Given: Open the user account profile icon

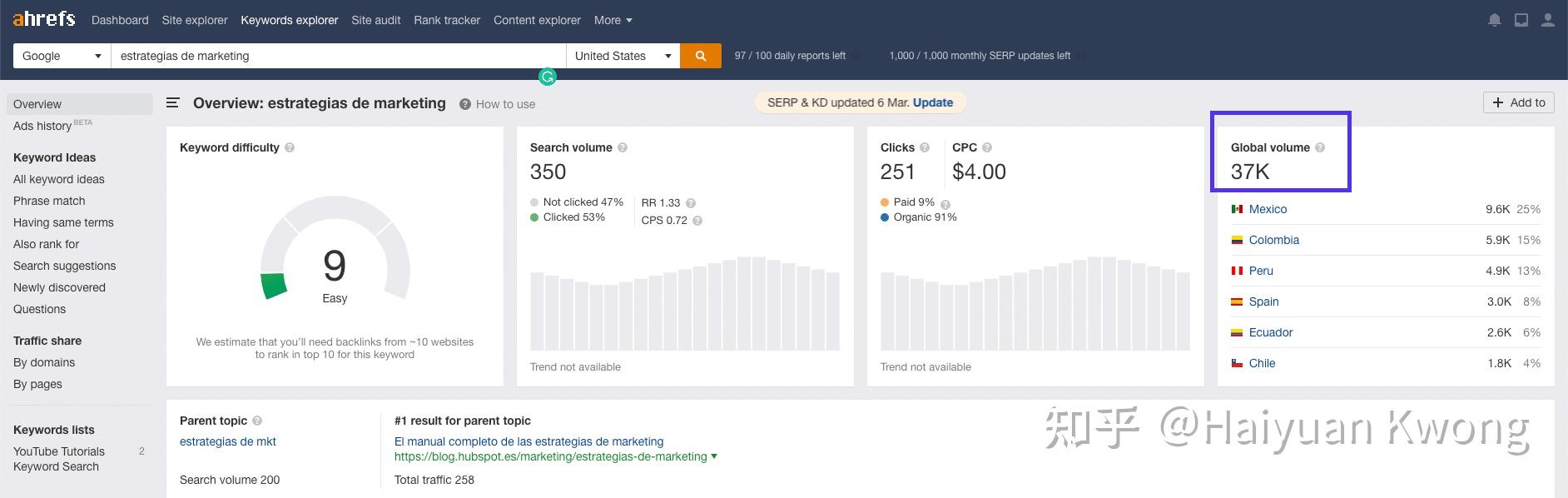Looking at the screenshot, I should point(1548,20).
